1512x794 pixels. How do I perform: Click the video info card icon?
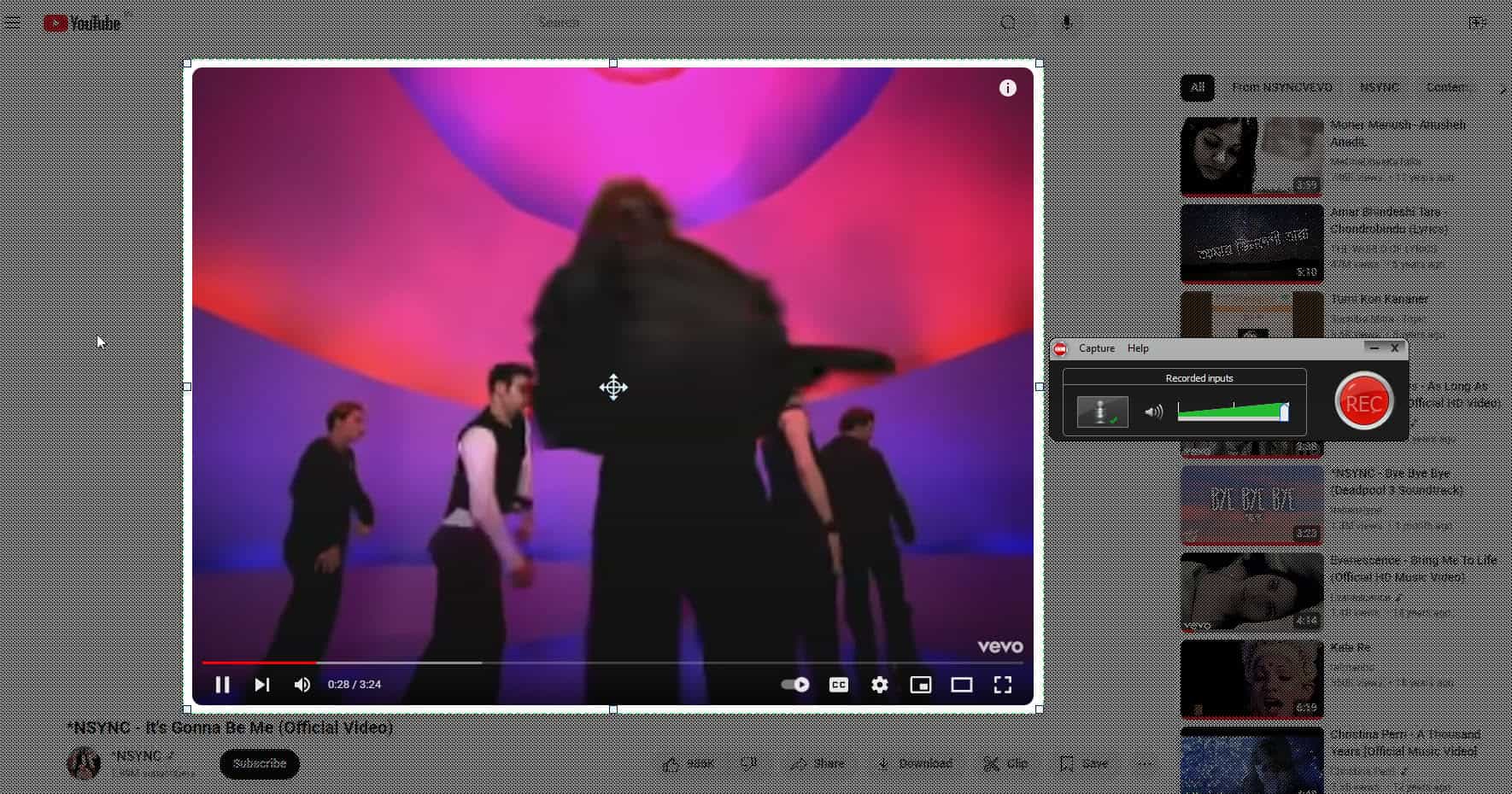[1008, 88]
